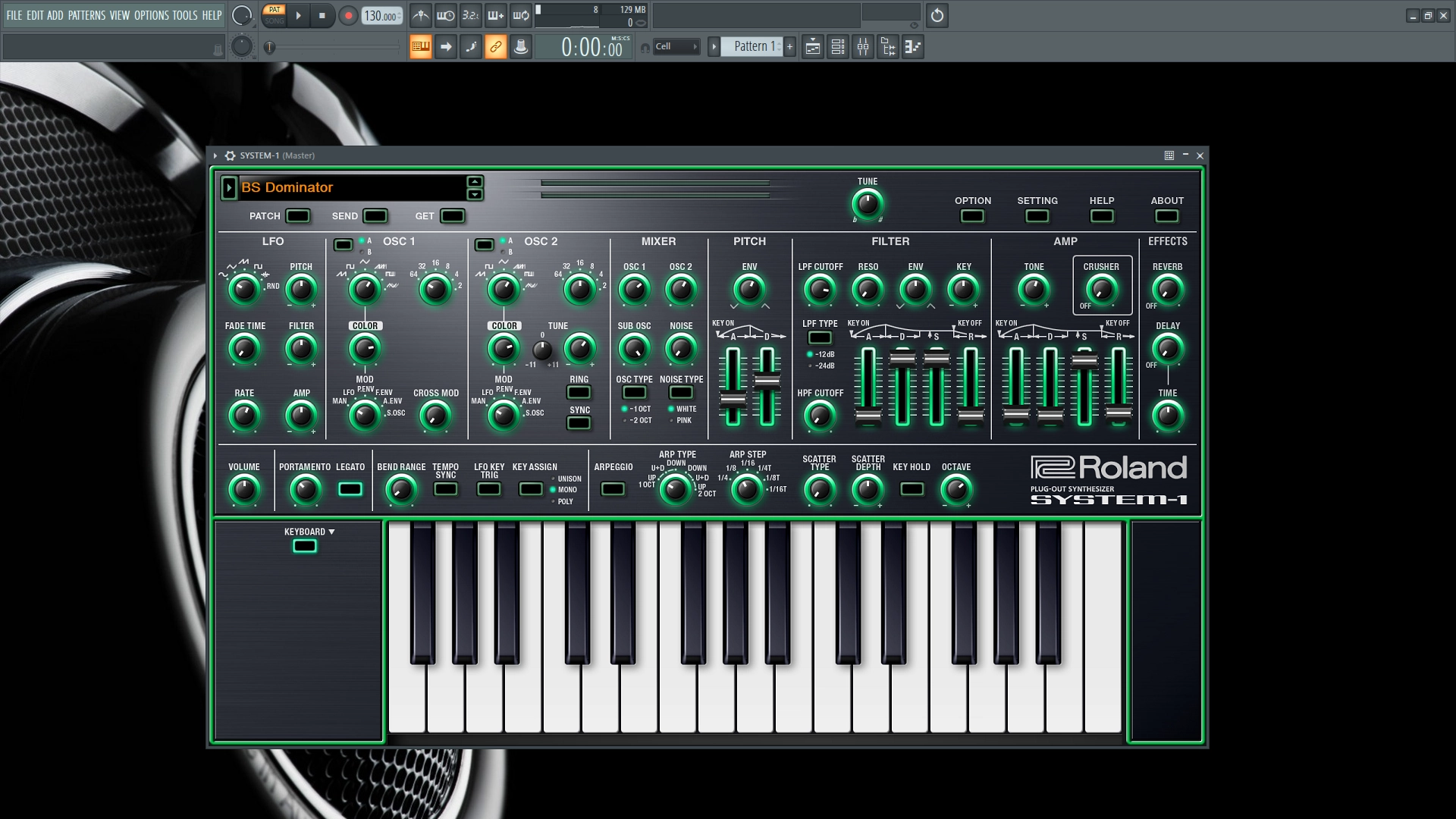Click the ABOUT button
The width and height of the screenshot is (1456, 819).
[x=1166, y=216]
